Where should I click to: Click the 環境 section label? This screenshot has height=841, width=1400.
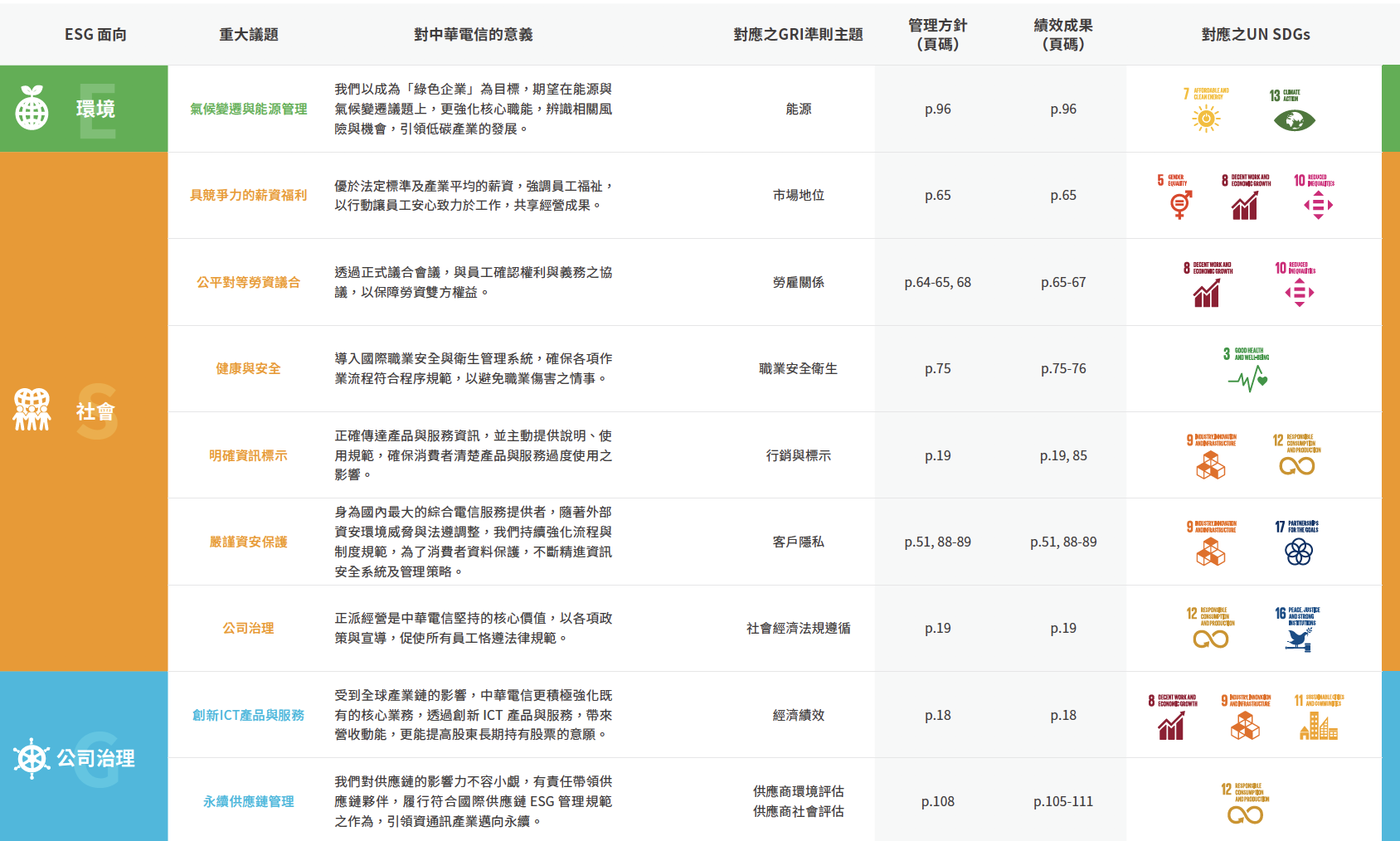[96, 109]
